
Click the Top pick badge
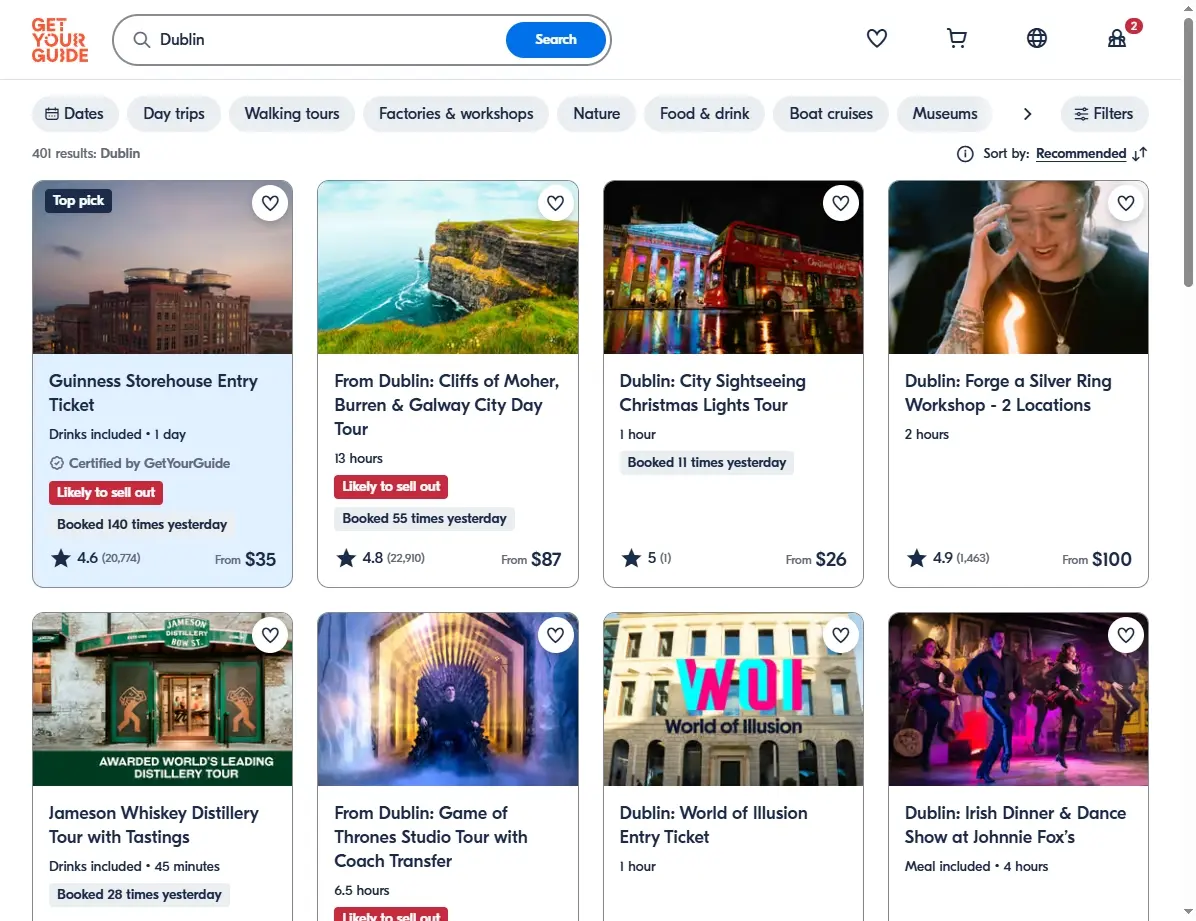coord(78,201)
